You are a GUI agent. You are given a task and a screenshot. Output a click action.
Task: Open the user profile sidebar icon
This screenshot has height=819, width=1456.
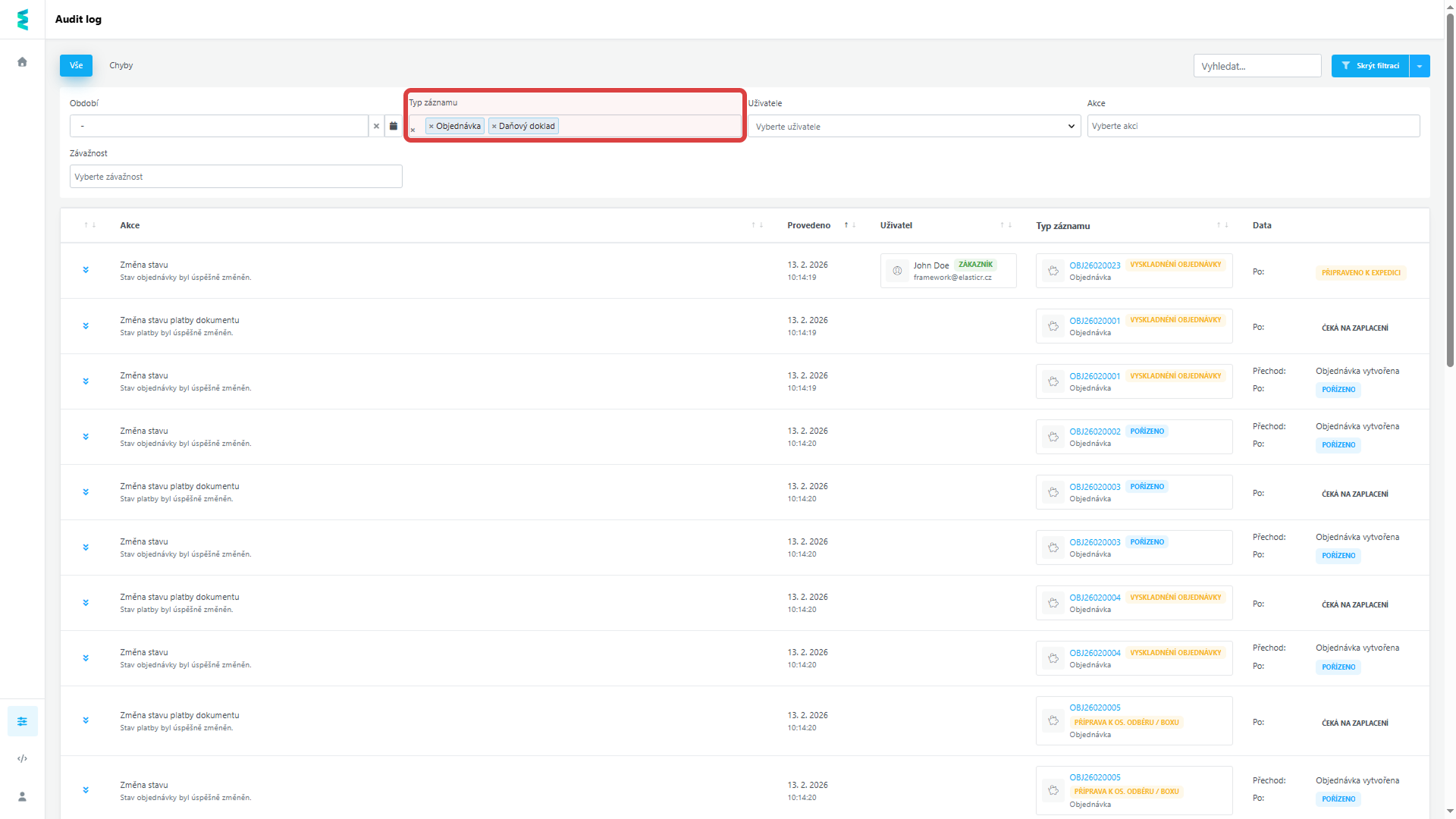point(22,796)
